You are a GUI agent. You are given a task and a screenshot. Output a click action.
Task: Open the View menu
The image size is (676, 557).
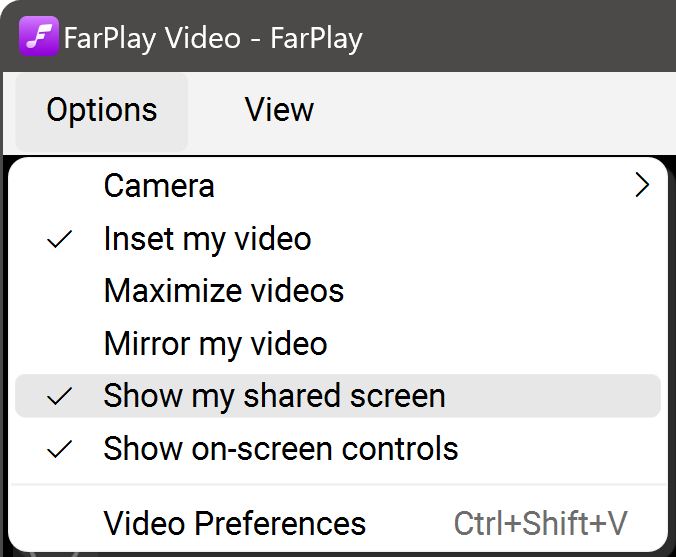(279, 110)
